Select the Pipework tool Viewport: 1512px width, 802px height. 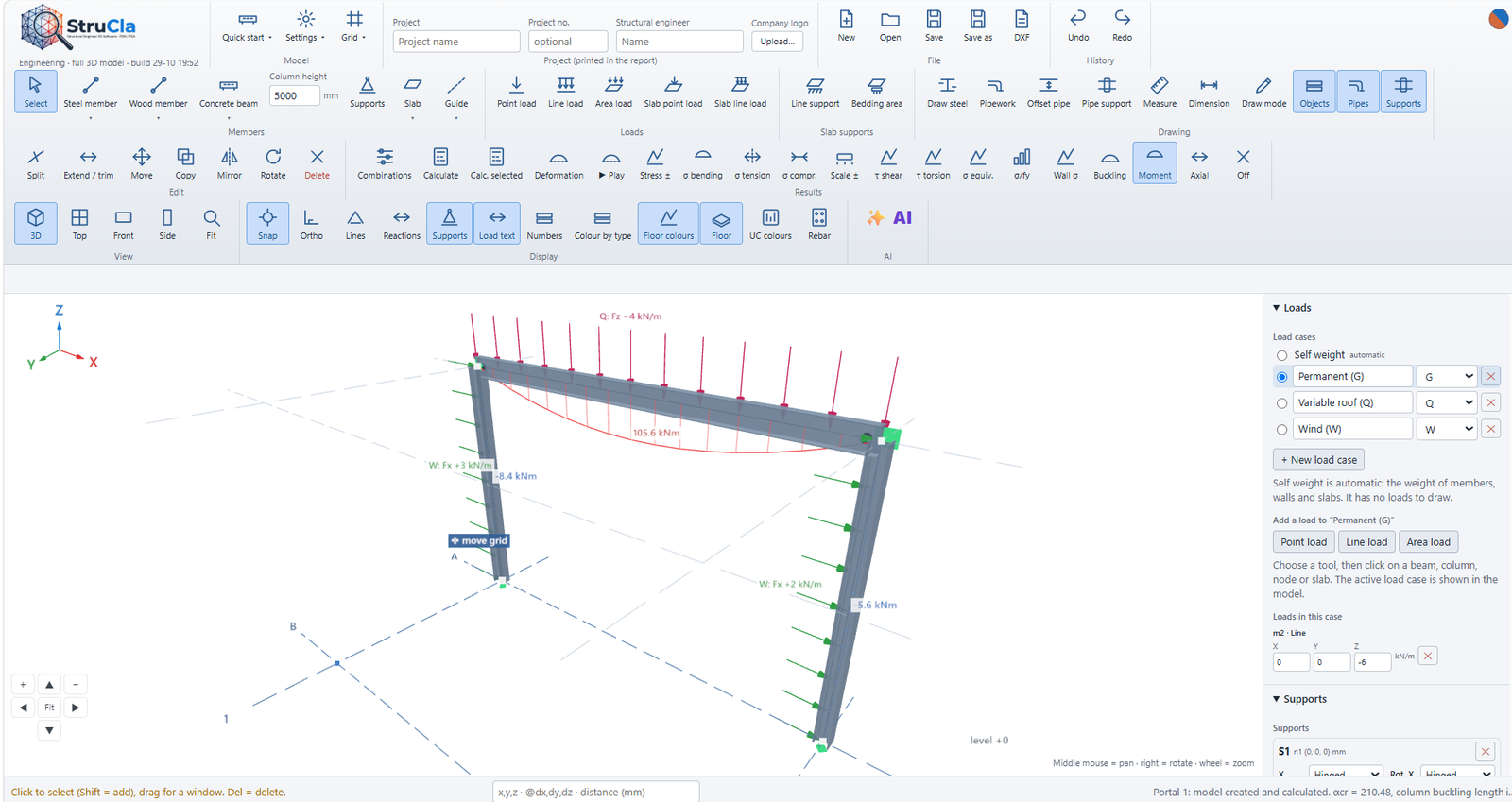[x=997, y=92]
